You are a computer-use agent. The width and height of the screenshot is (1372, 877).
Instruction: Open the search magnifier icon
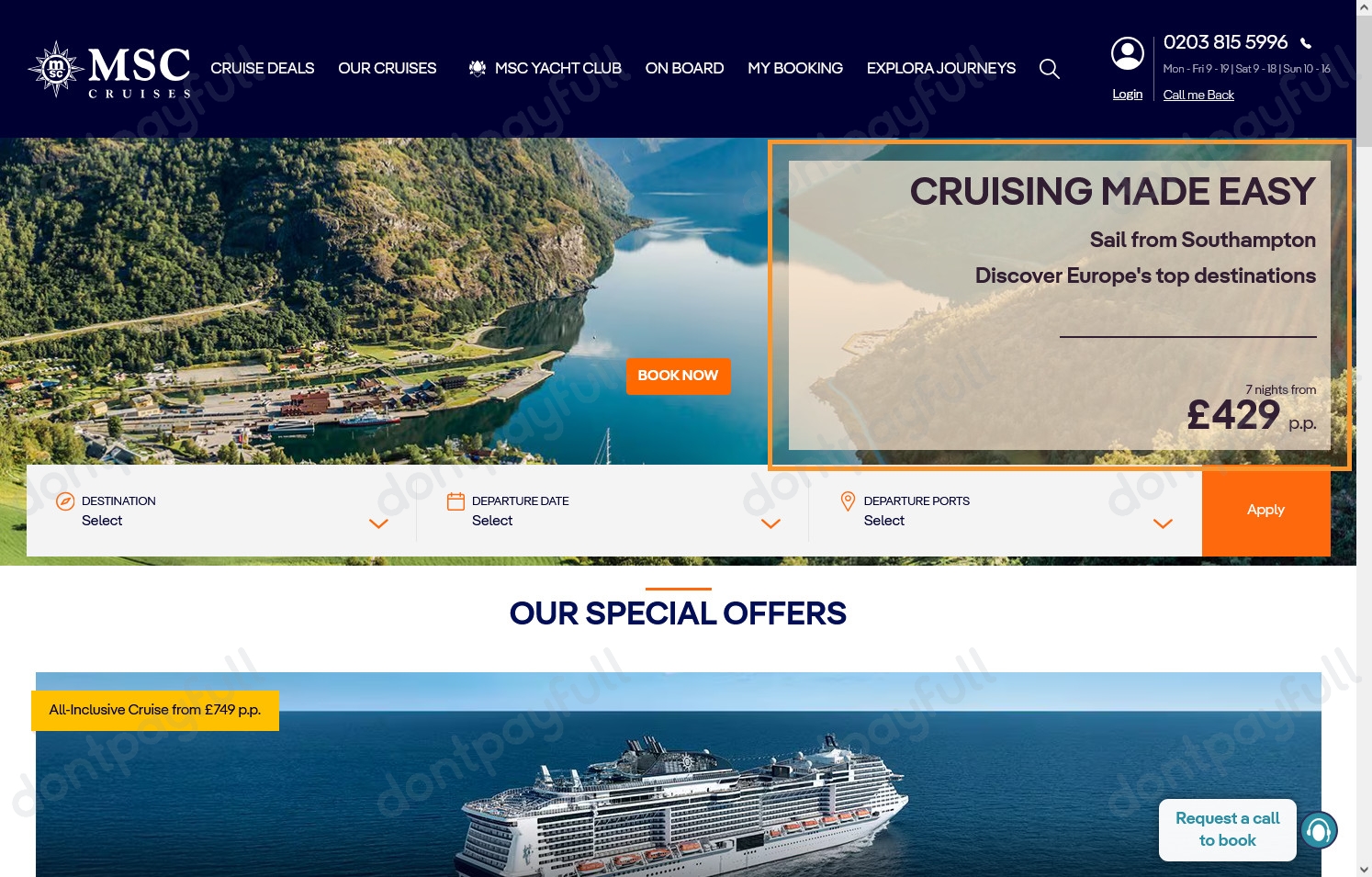pos(1049,69)
